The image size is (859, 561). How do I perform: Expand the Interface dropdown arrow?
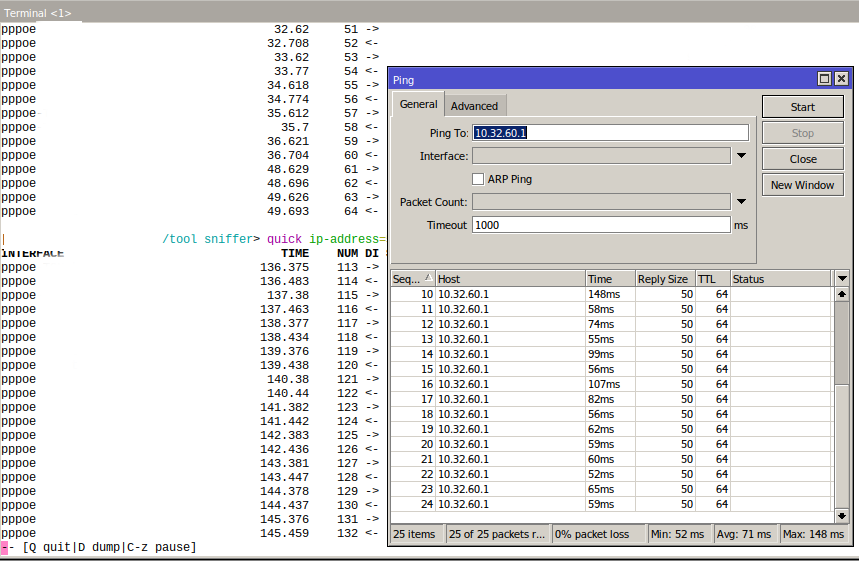(741, 156)
